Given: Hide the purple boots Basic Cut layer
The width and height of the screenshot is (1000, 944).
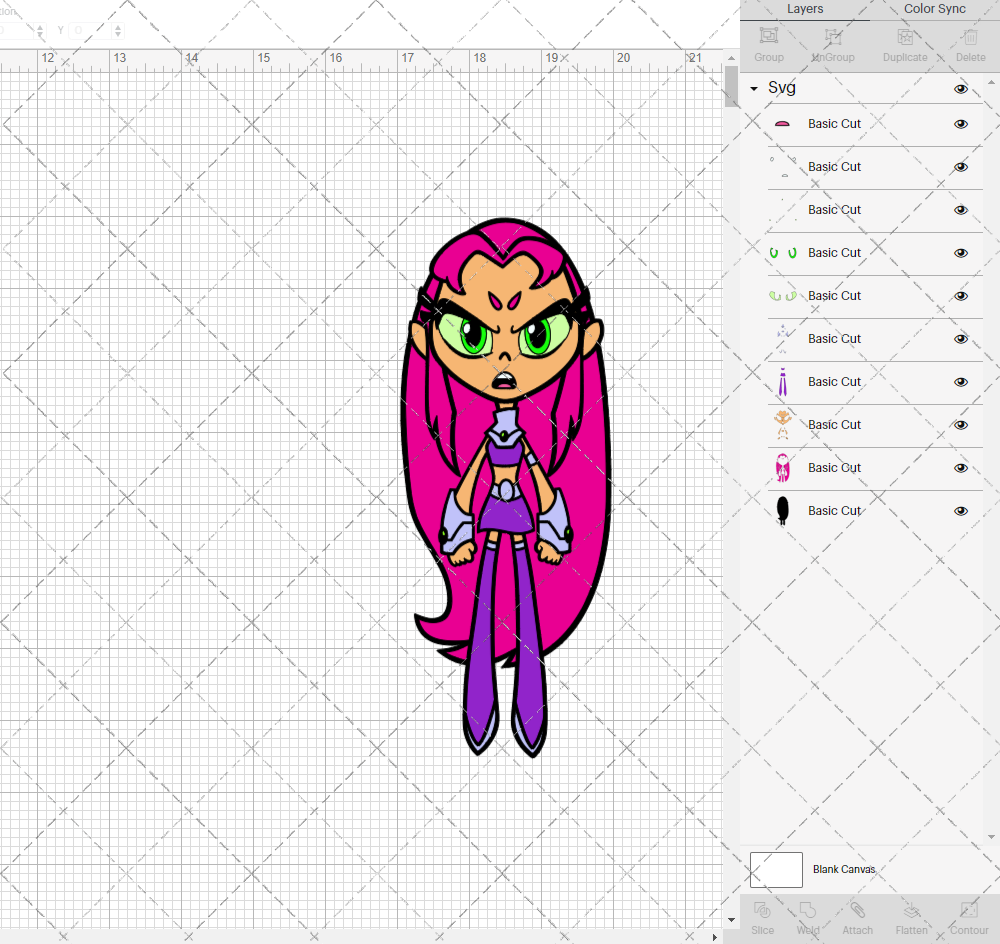Looking at the screenshot, I should [x=960, y=382].
